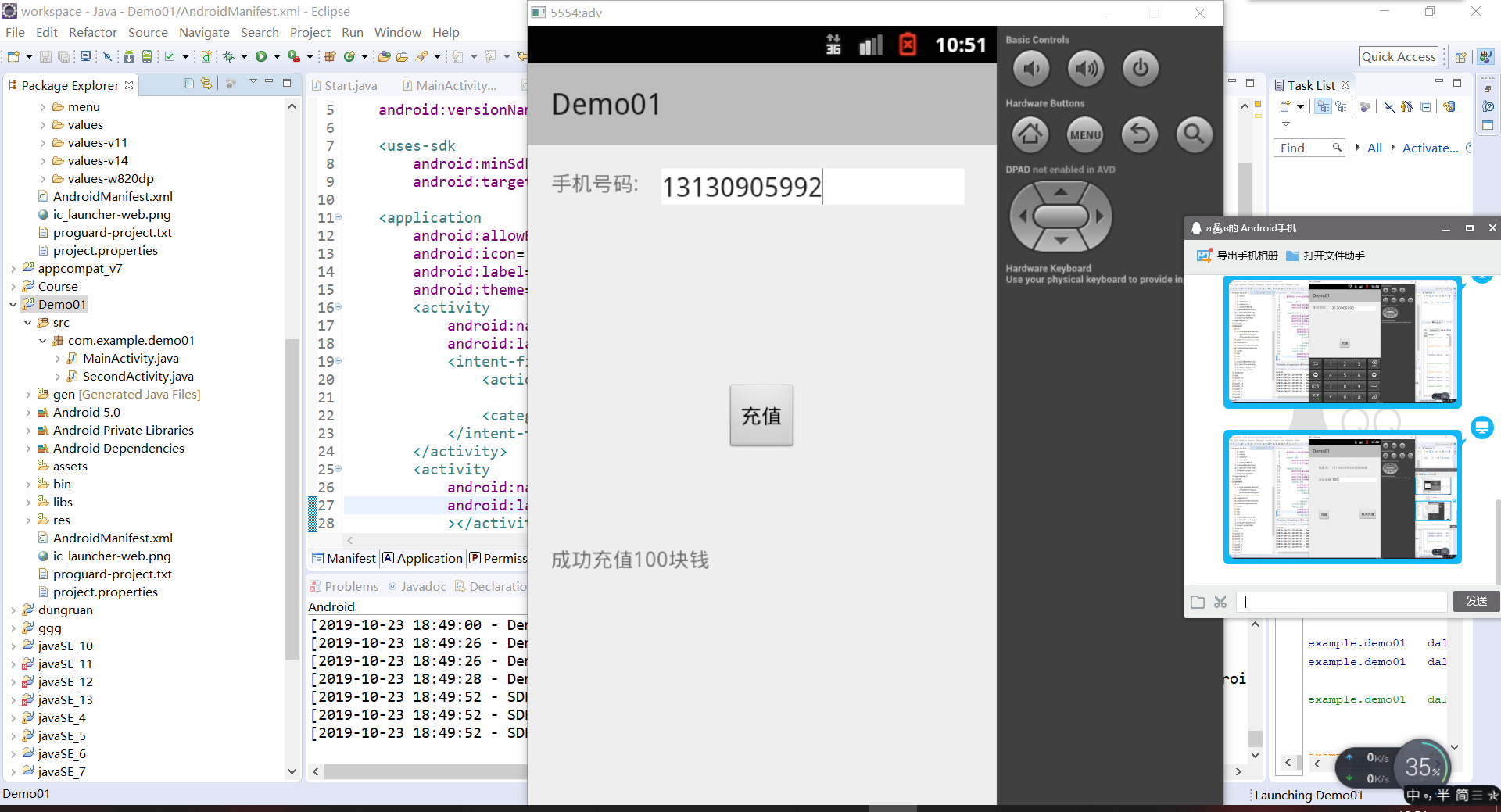Click the All link in Task List

click(1374, 148)
